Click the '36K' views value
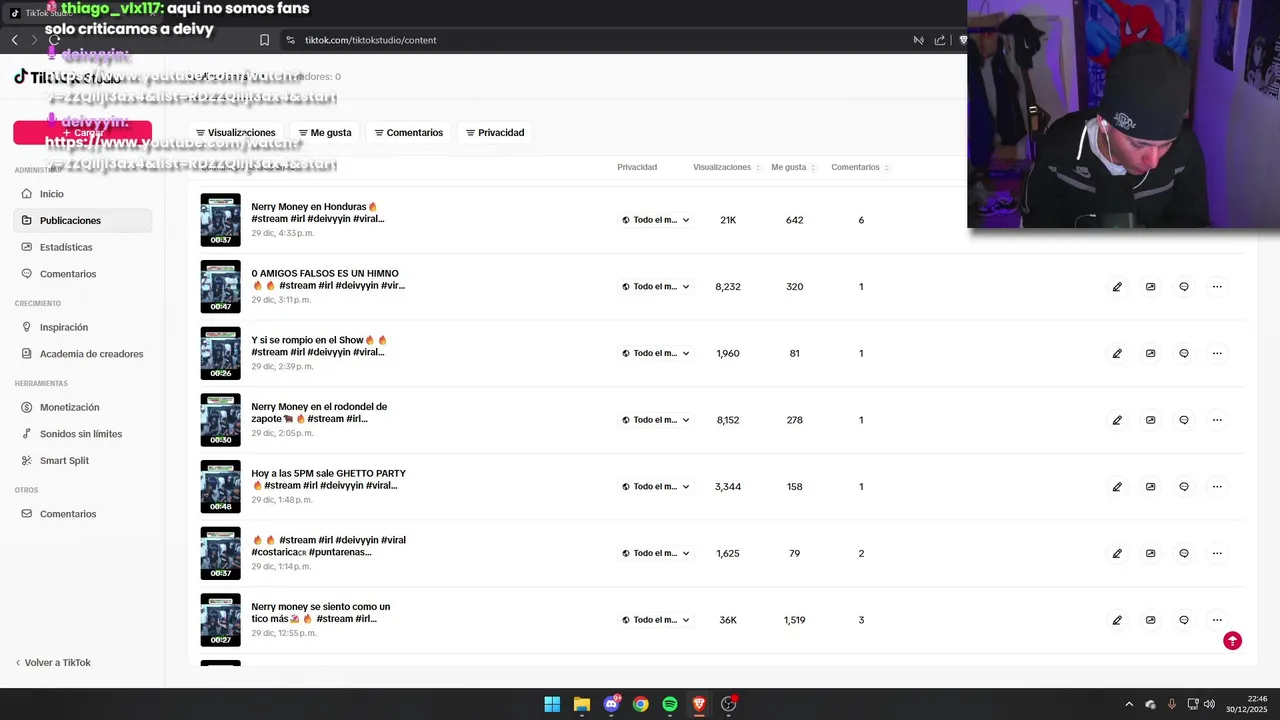The height and width of the screenshot is (720, 1280). [x=728, y=620]
